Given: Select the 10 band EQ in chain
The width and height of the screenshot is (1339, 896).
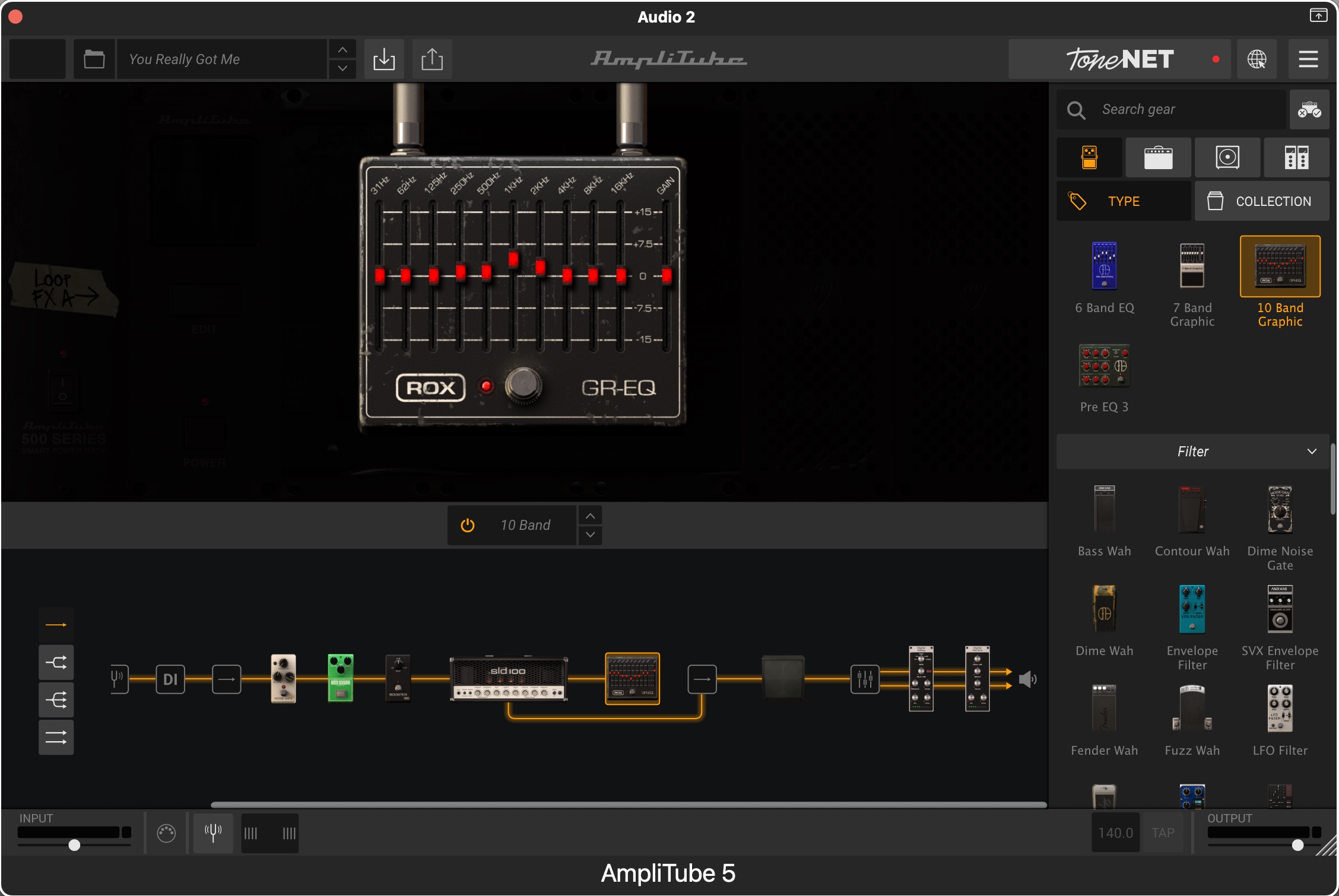Looking at the screenshot, I should [633, 679].
